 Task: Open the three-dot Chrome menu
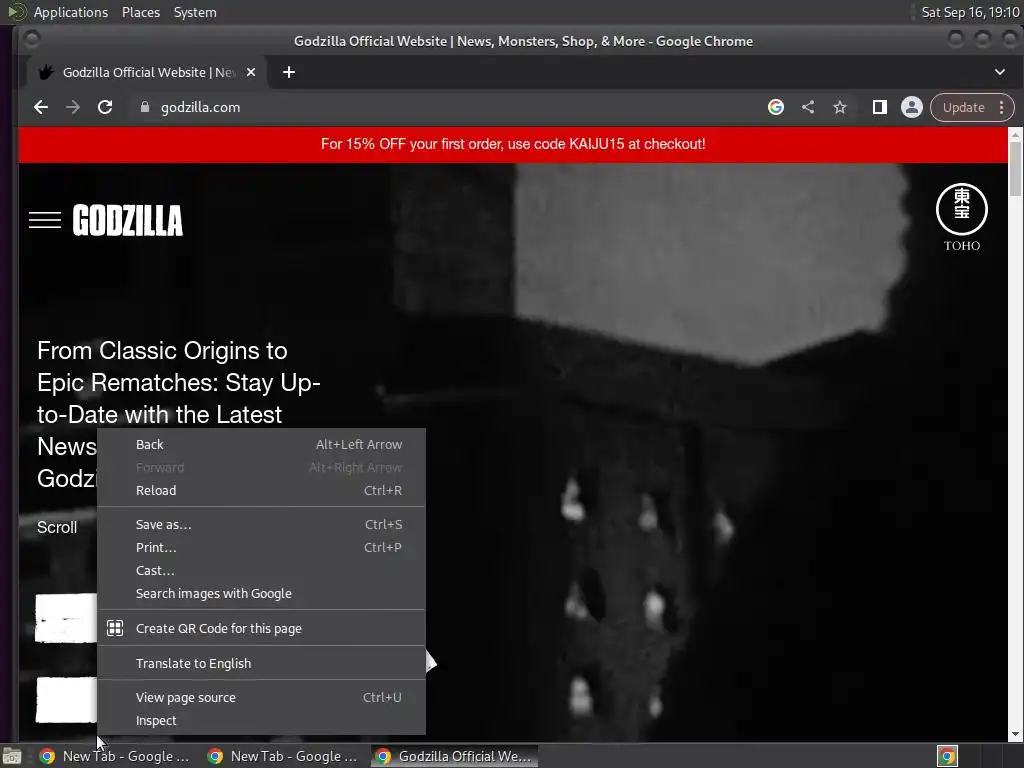(x=1001, y=108)
